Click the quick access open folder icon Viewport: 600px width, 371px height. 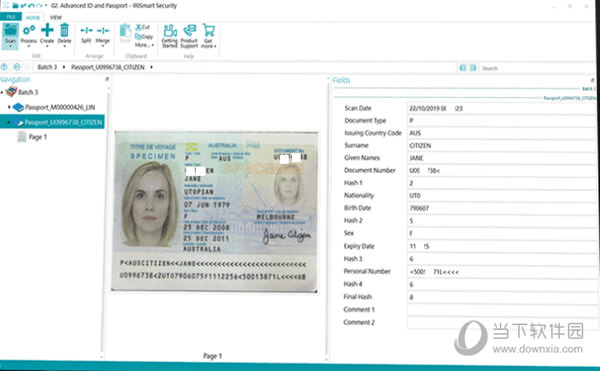pyautogui.click(x=15, y=6)
